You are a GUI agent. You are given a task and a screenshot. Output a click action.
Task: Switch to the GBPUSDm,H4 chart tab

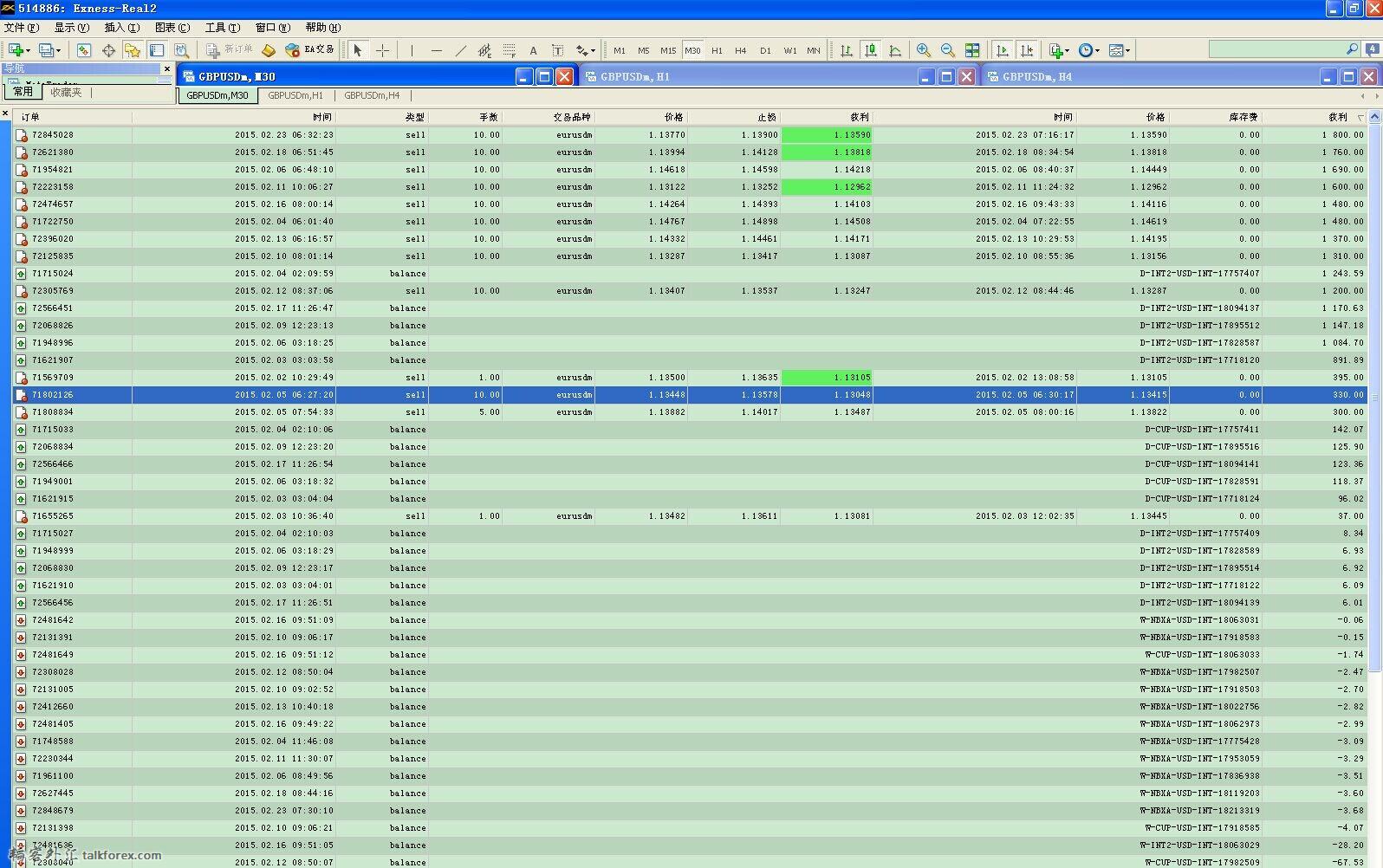372,95
